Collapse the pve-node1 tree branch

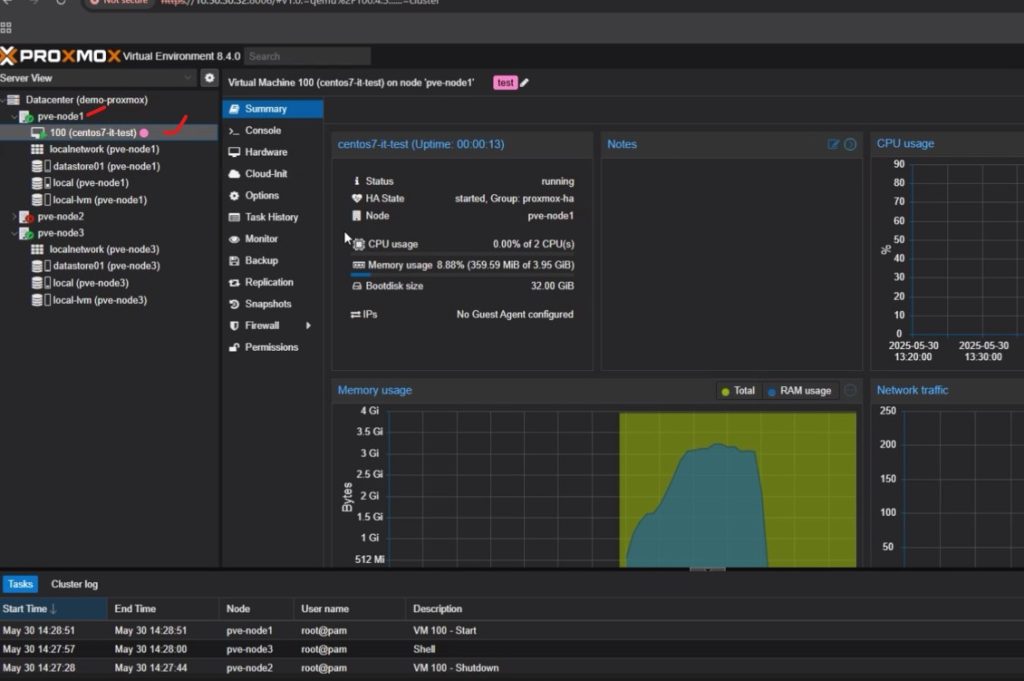(14, 117)
